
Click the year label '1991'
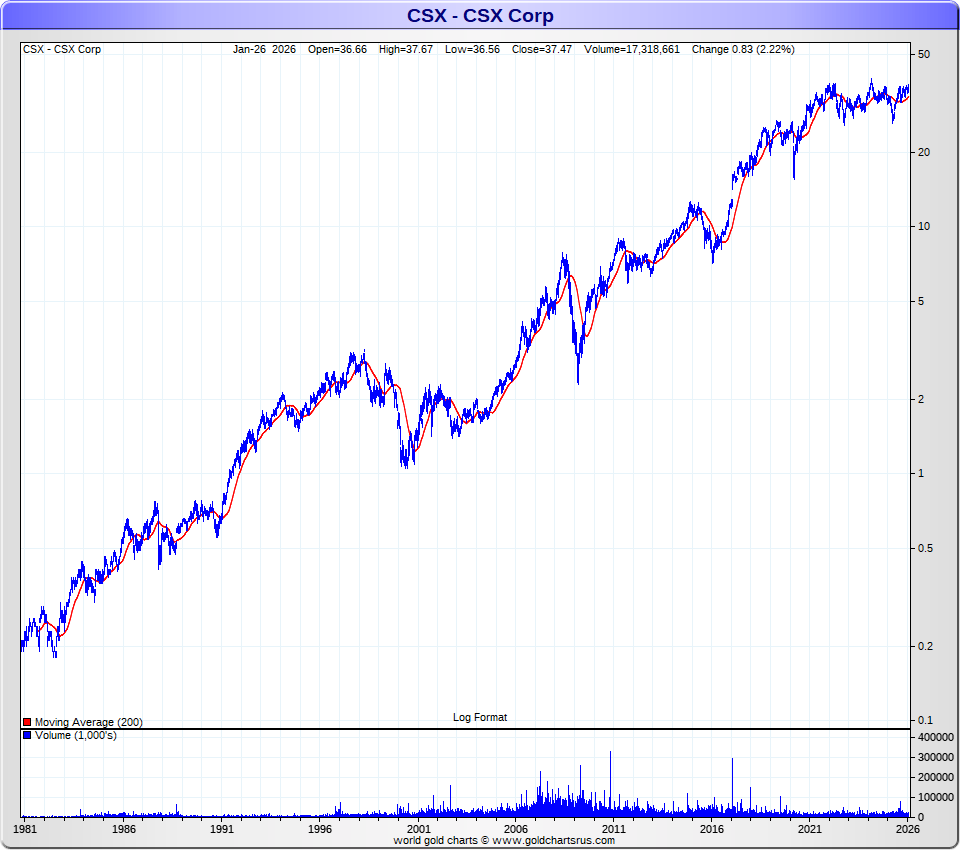pos(222,829)
